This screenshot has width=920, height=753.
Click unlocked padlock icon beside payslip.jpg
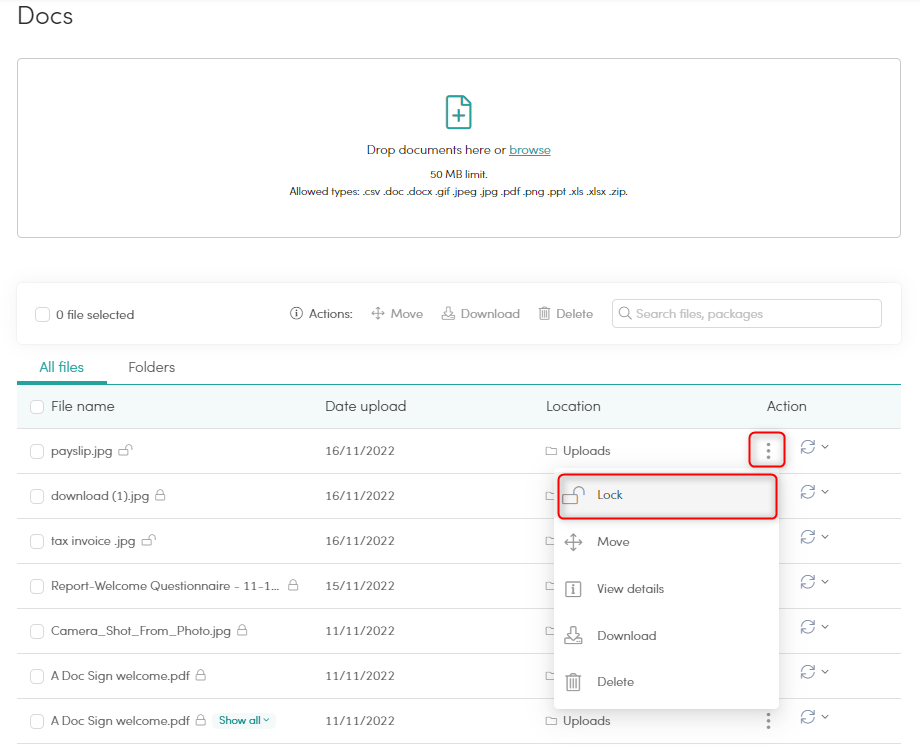125,451
